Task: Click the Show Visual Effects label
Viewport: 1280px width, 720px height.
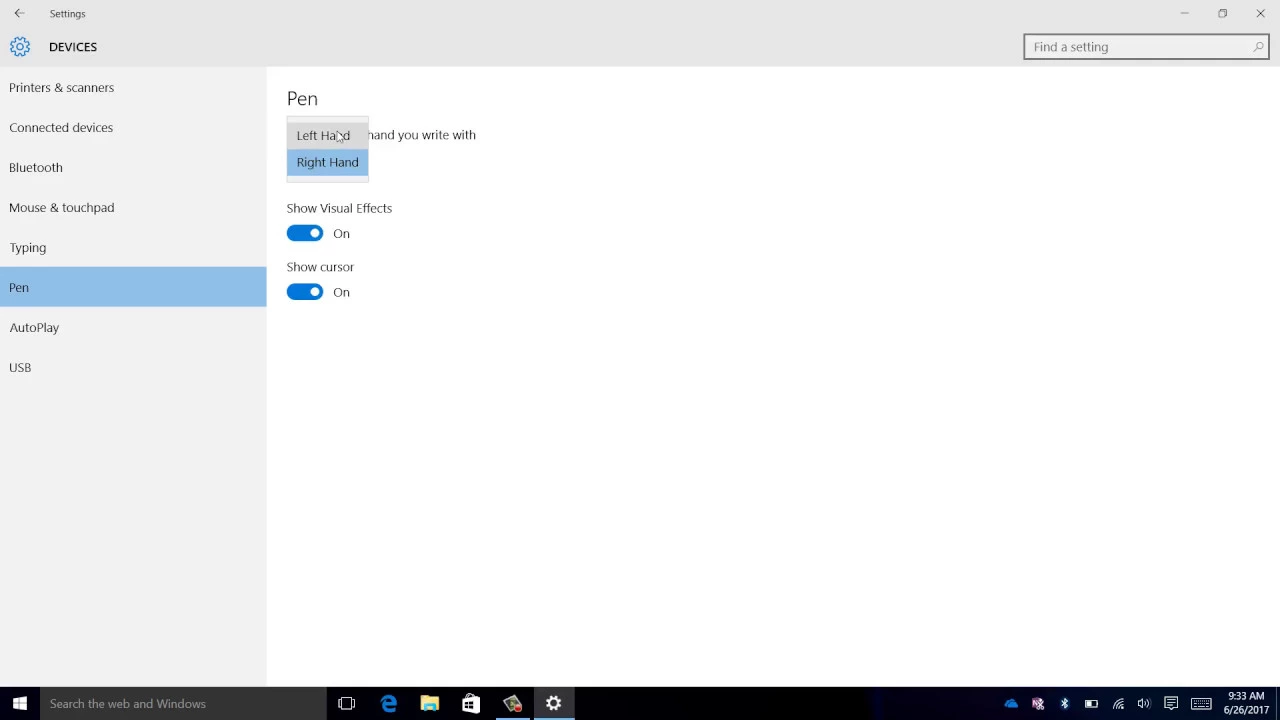Action: click(x=339, y=208)
